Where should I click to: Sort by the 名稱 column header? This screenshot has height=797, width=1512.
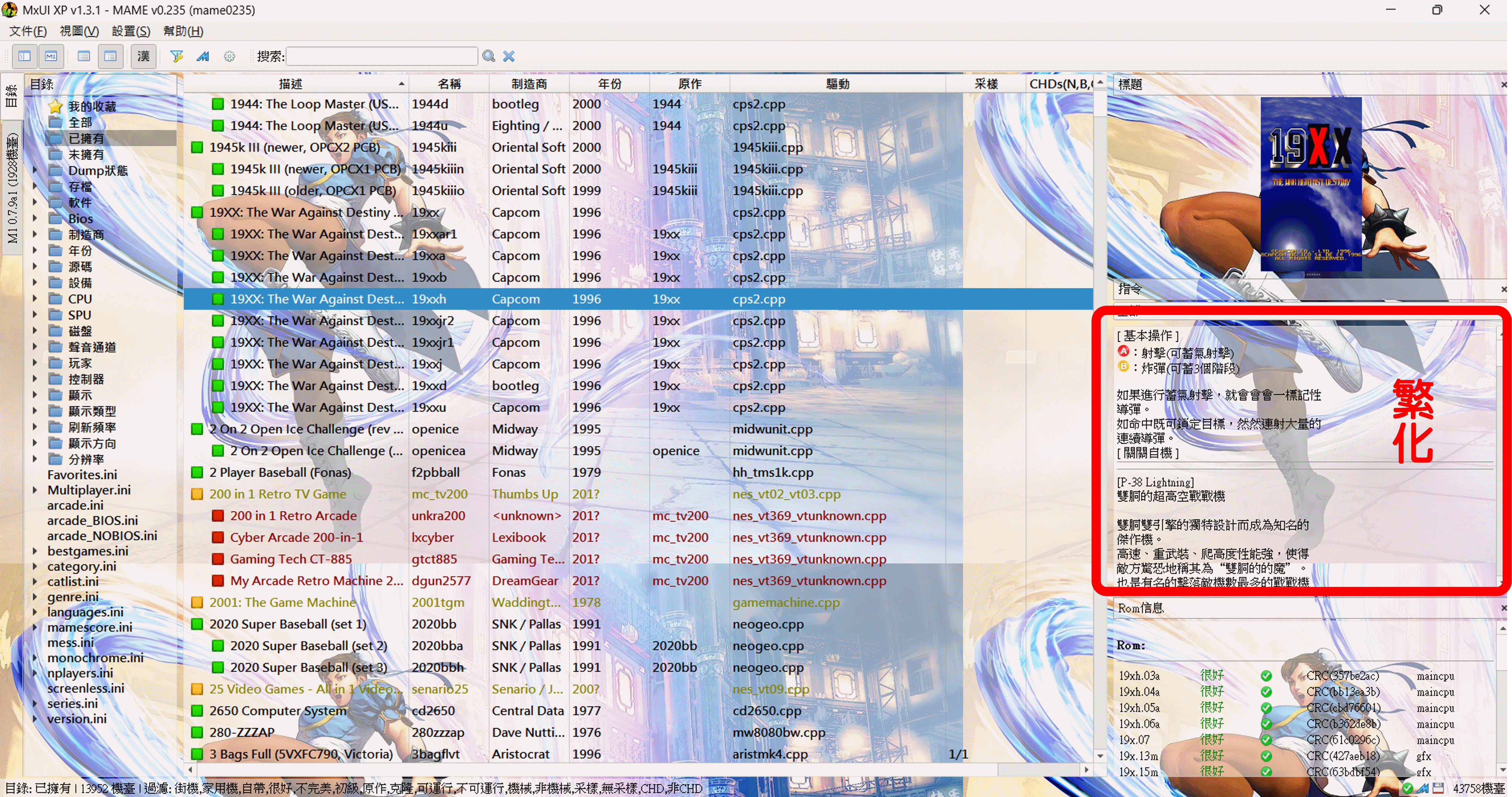(x=449, y=84)
